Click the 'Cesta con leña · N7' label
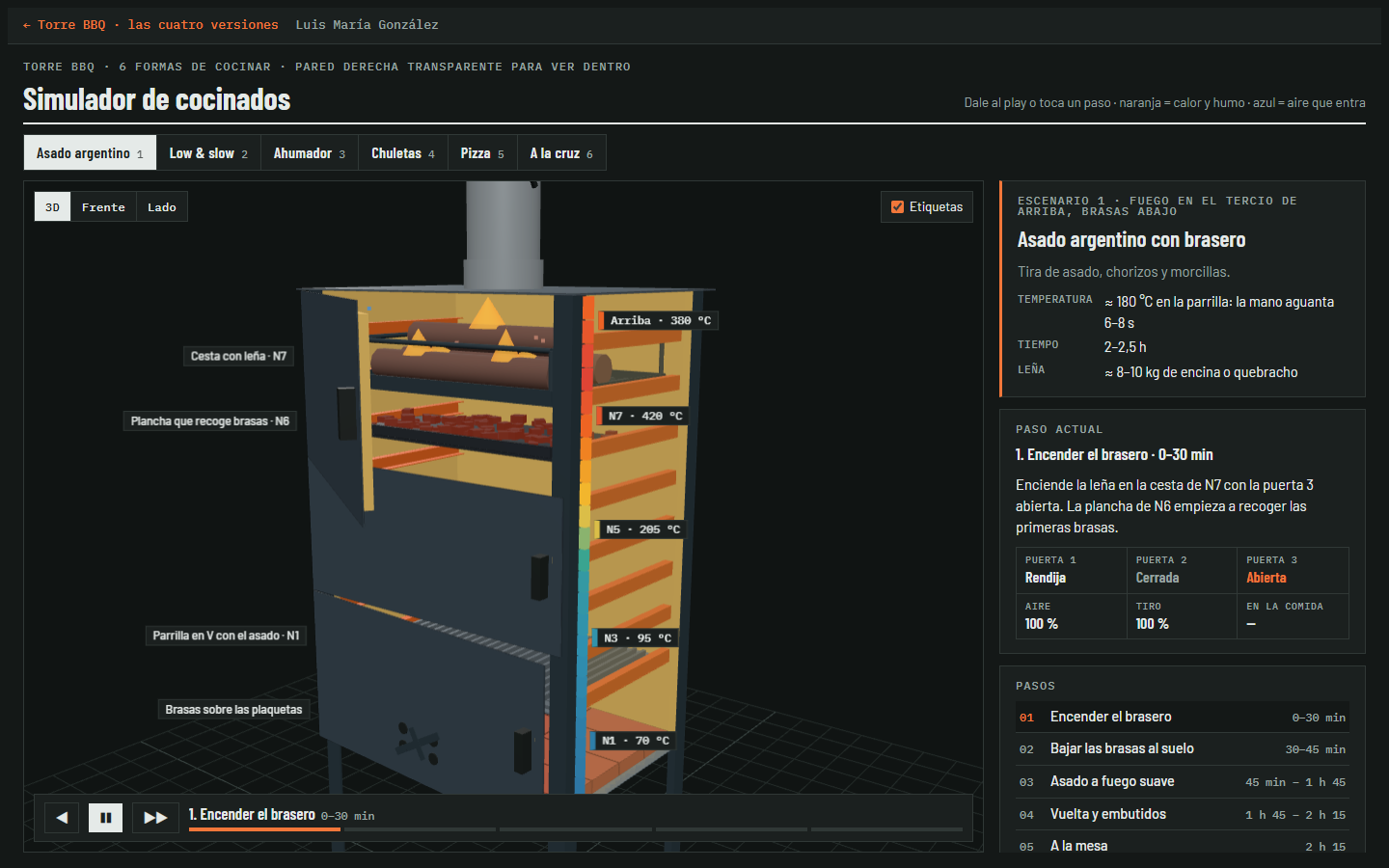 coord(238,356)
